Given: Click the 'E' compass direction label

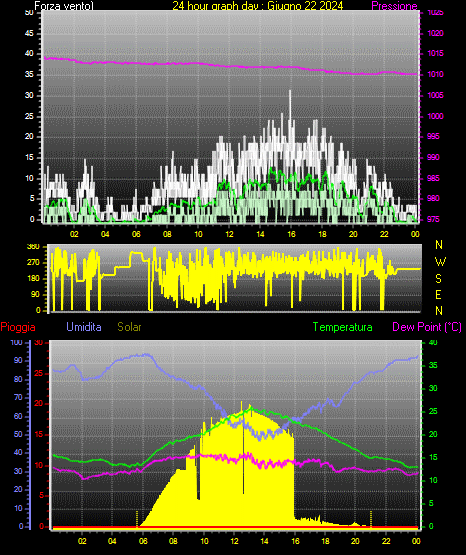Looking at the screenshot, I should (438, 294).
